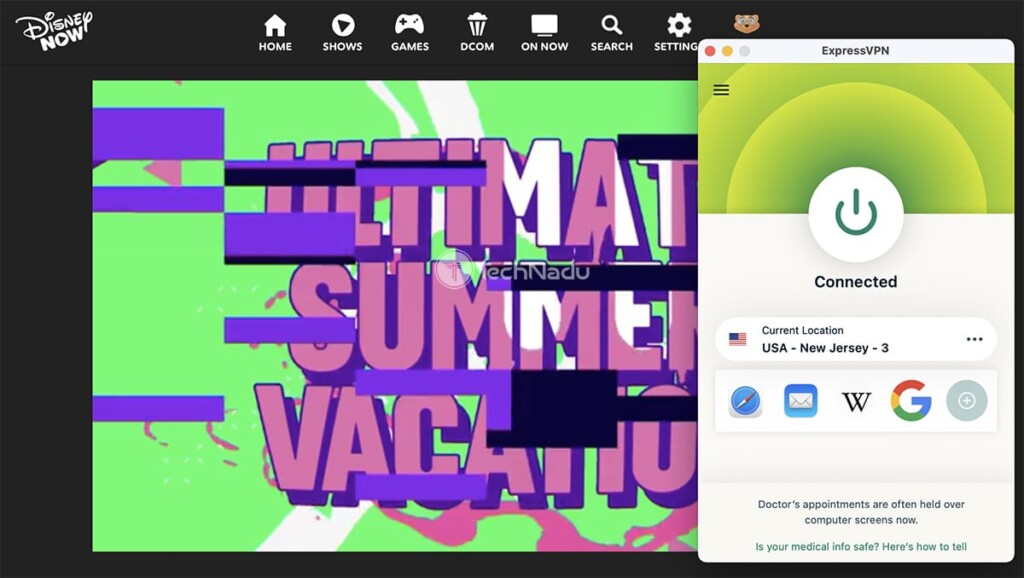
Task: Open the three-dot location options menu
Action: click(974, 339)
